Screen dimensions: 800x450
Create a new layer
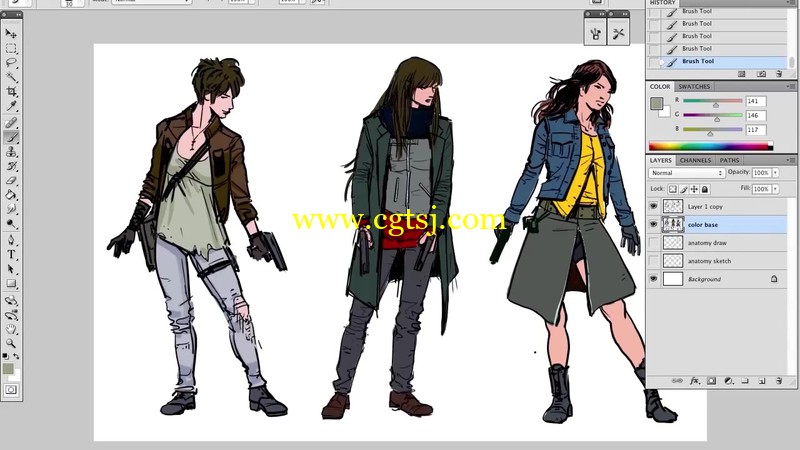762,381
